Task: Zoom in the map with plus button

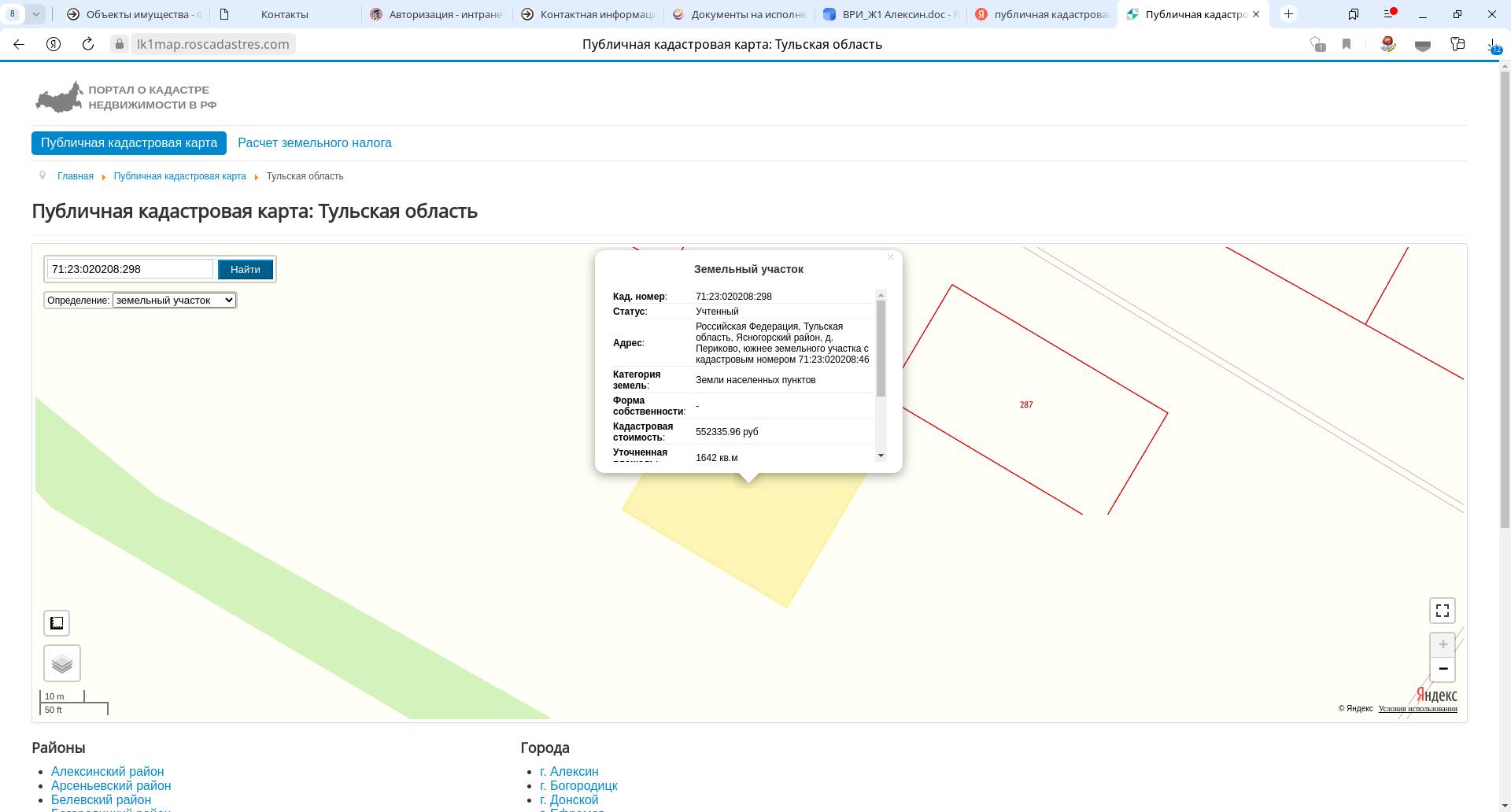Action: tap(1443, 644)
